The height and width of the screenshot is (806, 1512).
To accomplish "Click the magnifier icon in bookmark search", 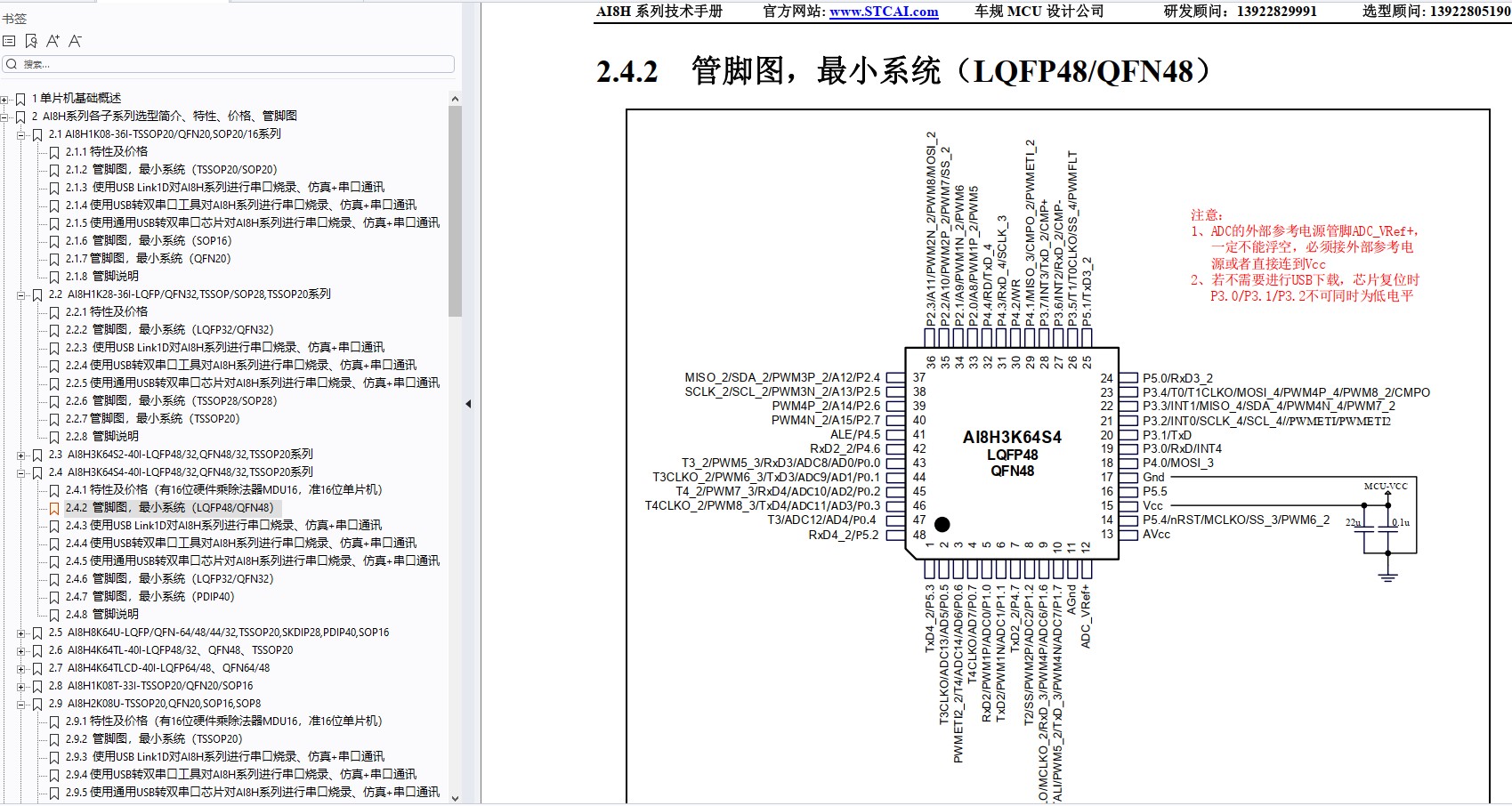I will 12,64.
